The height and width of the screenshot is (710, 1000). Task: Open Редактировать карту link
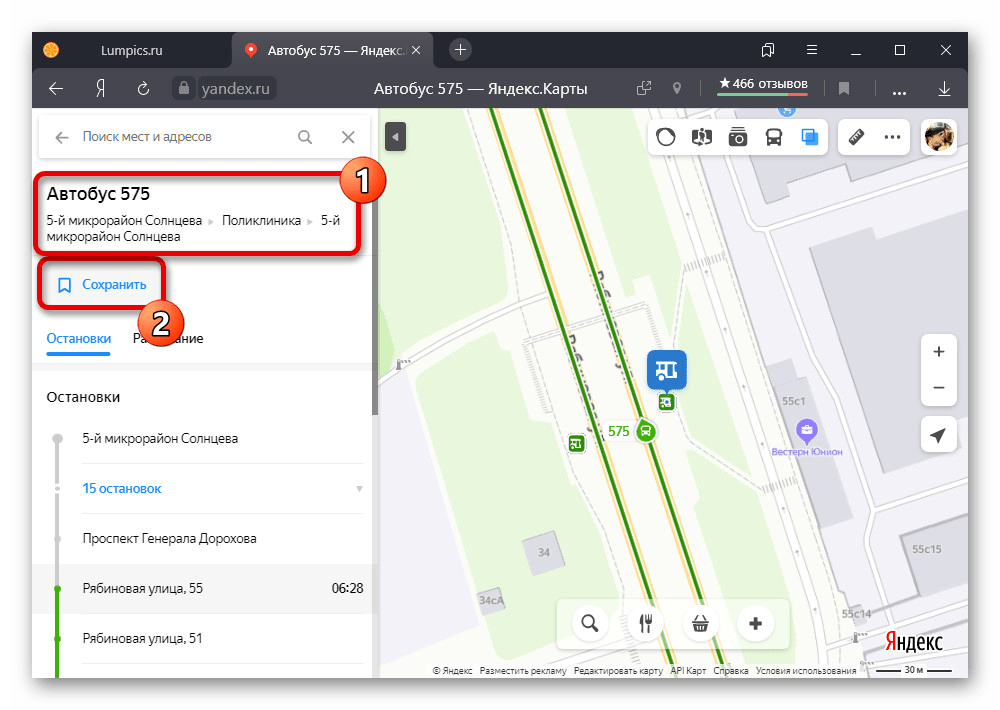pos(618,671)
